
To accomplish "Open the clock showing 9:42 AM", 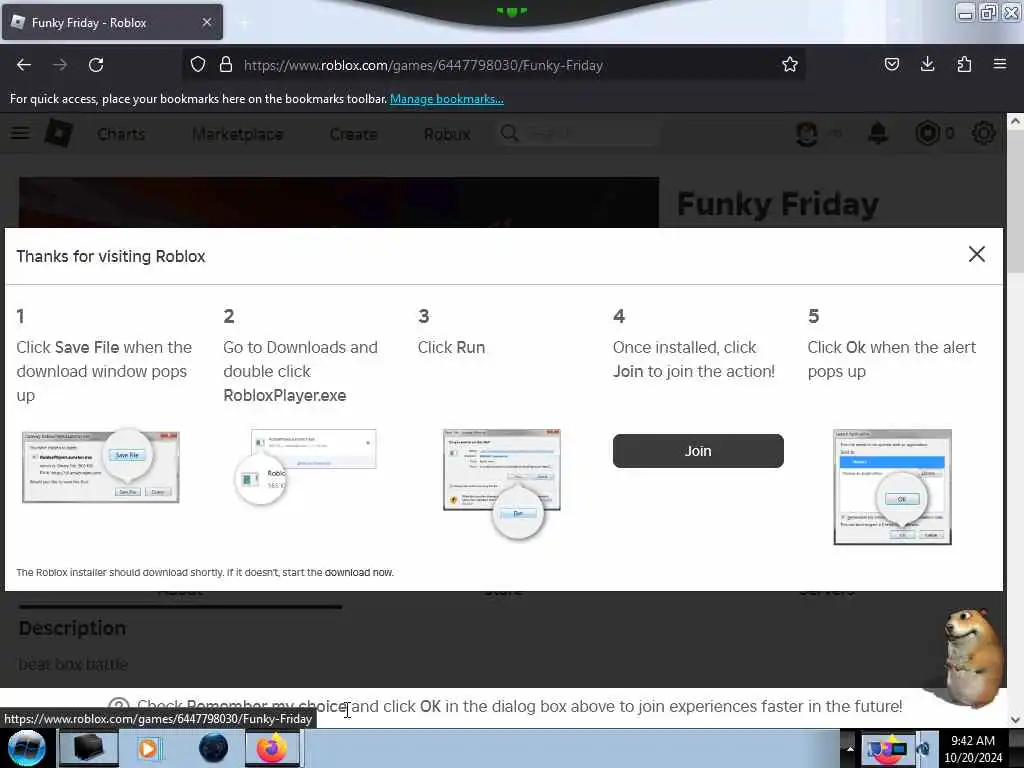I will [x=973, y=748].
